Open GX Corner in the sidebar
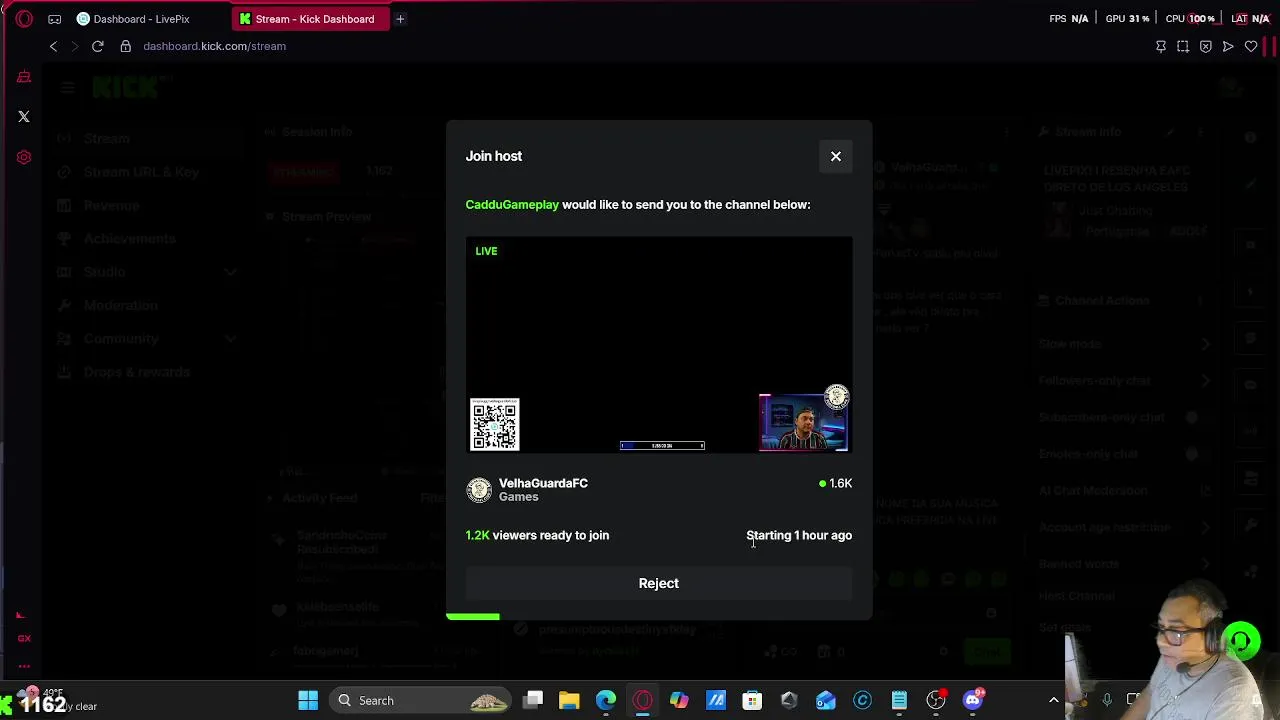1280x720 pixels. click(x=24, y=77)
